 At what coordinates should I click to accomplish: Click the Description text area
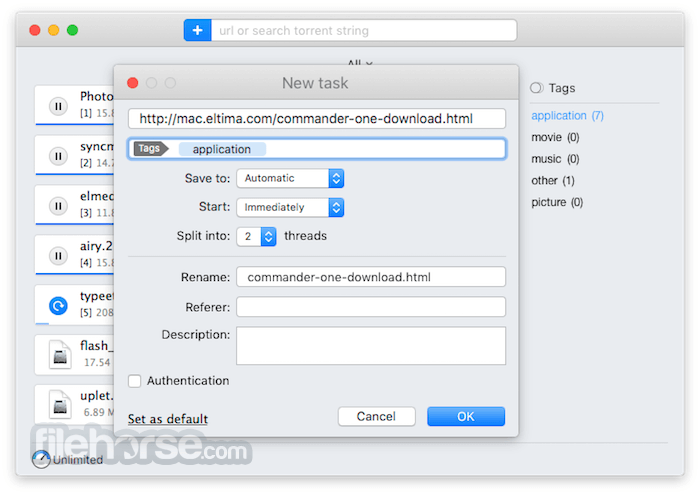pyautogui.click(x=371, y=346)
